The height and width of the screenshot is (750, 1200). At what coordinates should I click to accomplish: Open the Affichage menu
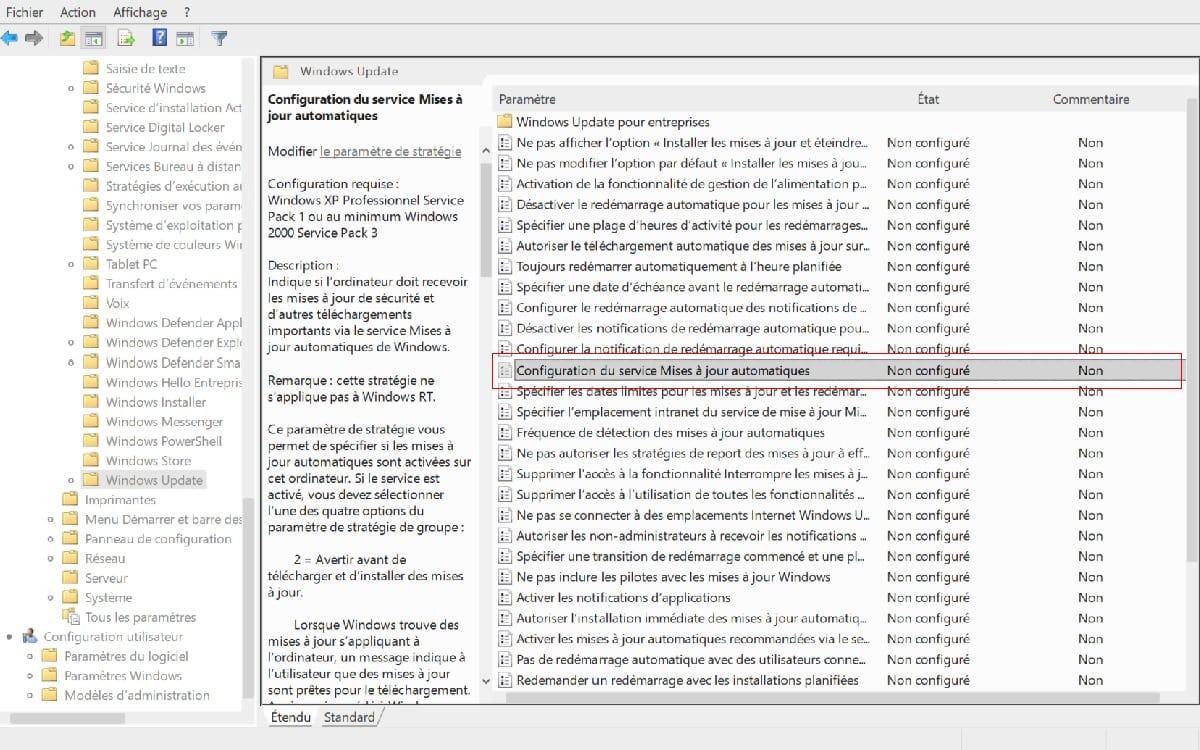click(x=139, y=12)
